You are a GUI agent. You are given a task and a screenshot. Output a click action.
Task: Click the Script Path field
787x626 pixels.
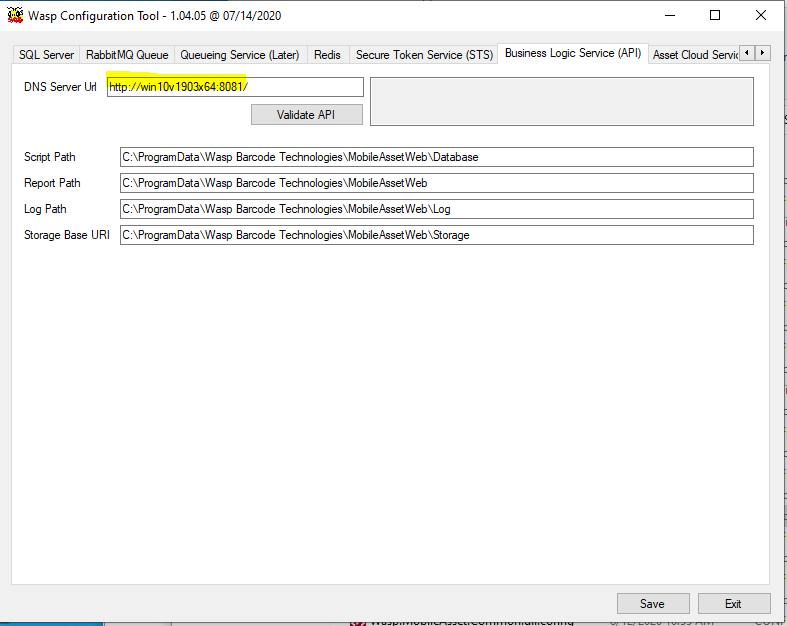click(x=437, y=157)
